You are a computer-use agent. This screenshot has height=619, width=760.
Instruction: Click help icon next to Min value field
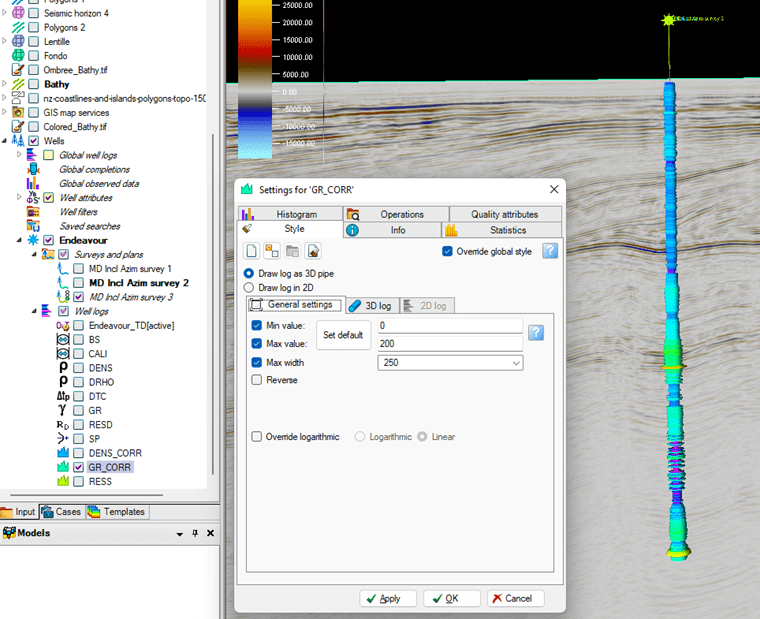point(536,333)
